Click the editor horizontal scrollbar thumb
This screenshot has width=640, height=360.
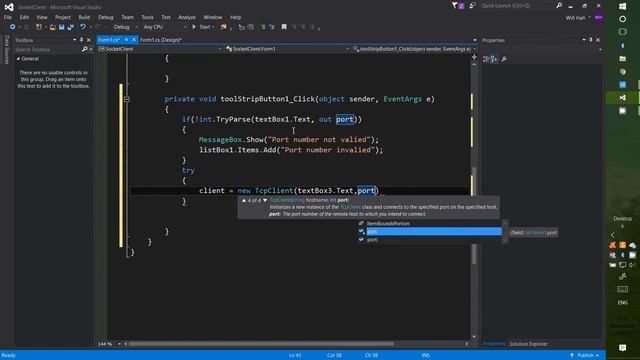tap(261, 344)
